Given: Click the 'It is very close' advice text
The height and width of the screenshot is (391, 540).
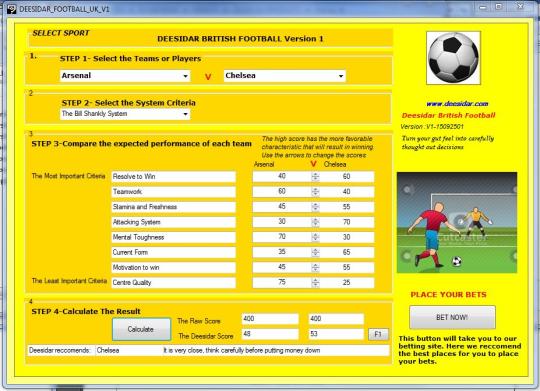Looking at the screenshot, I should pyautogui.click(x=241, y=351).
